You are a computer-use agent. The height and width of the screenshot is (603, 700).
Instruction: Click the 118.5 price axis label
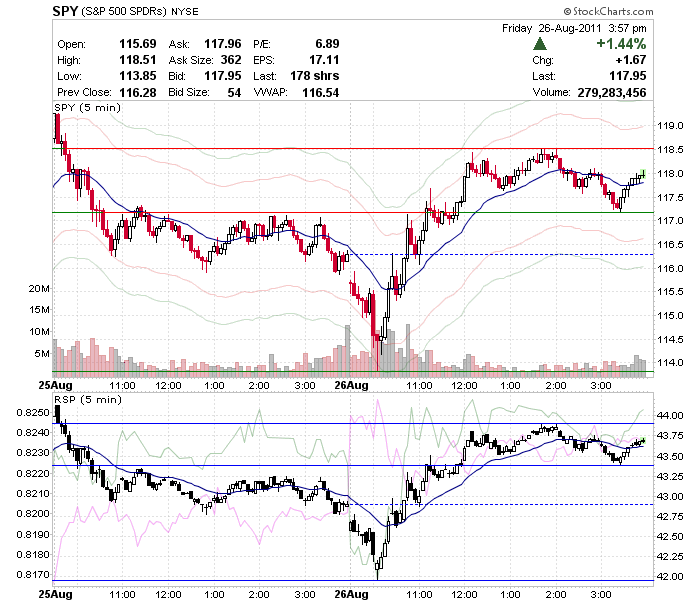tap(670, 150)
